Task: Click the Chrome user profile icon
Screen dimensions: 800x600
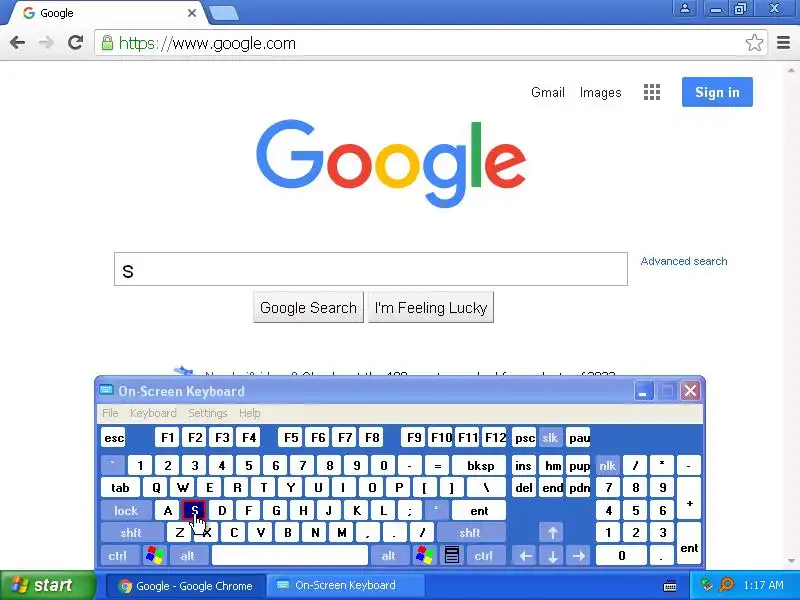Action: [x=685, y=9]
